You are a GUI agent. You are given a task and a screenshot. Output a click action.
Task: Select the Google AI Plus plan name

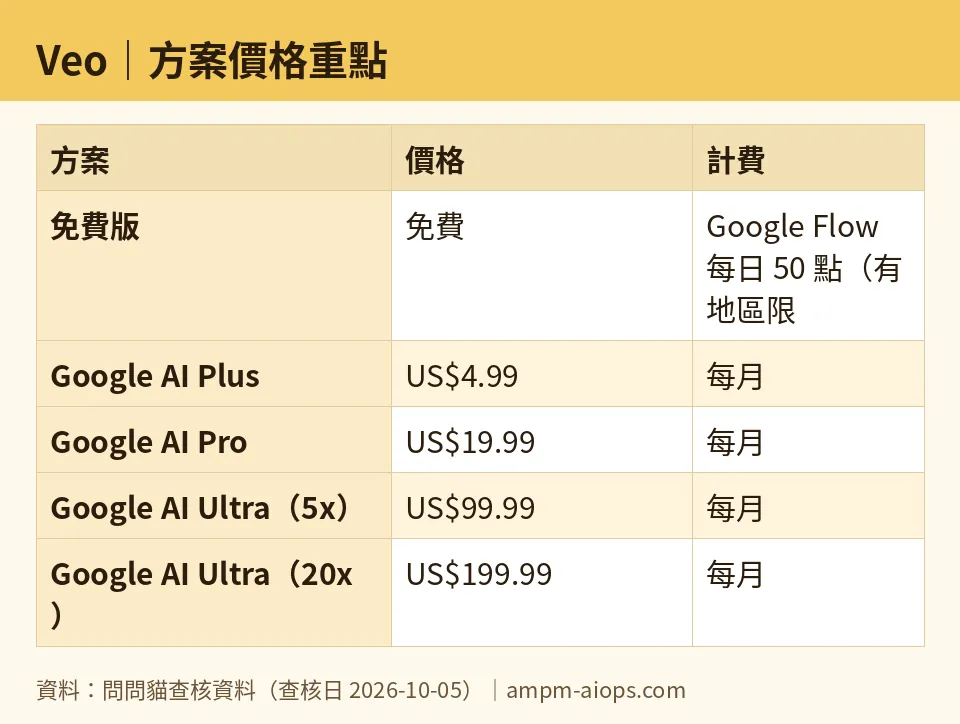[x=155, y=376]
